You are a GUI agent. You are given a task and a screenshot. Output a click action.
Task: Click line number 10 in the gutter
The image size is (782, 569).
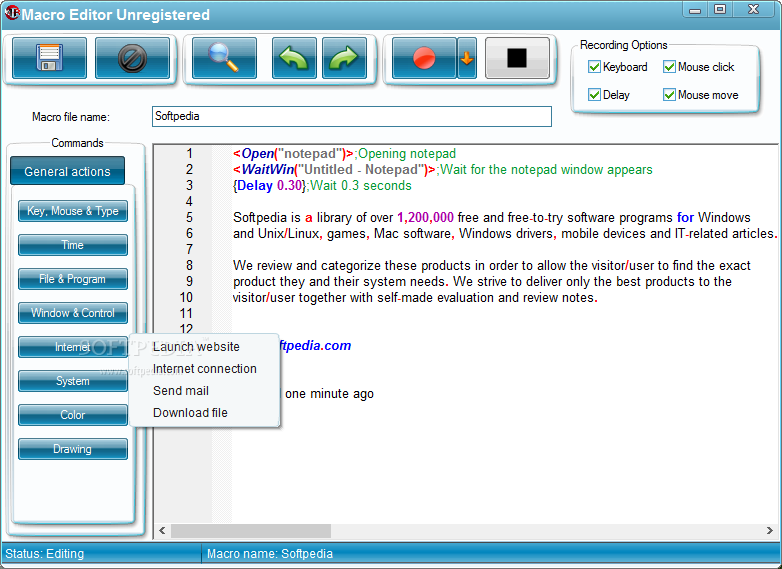(186, 297)
